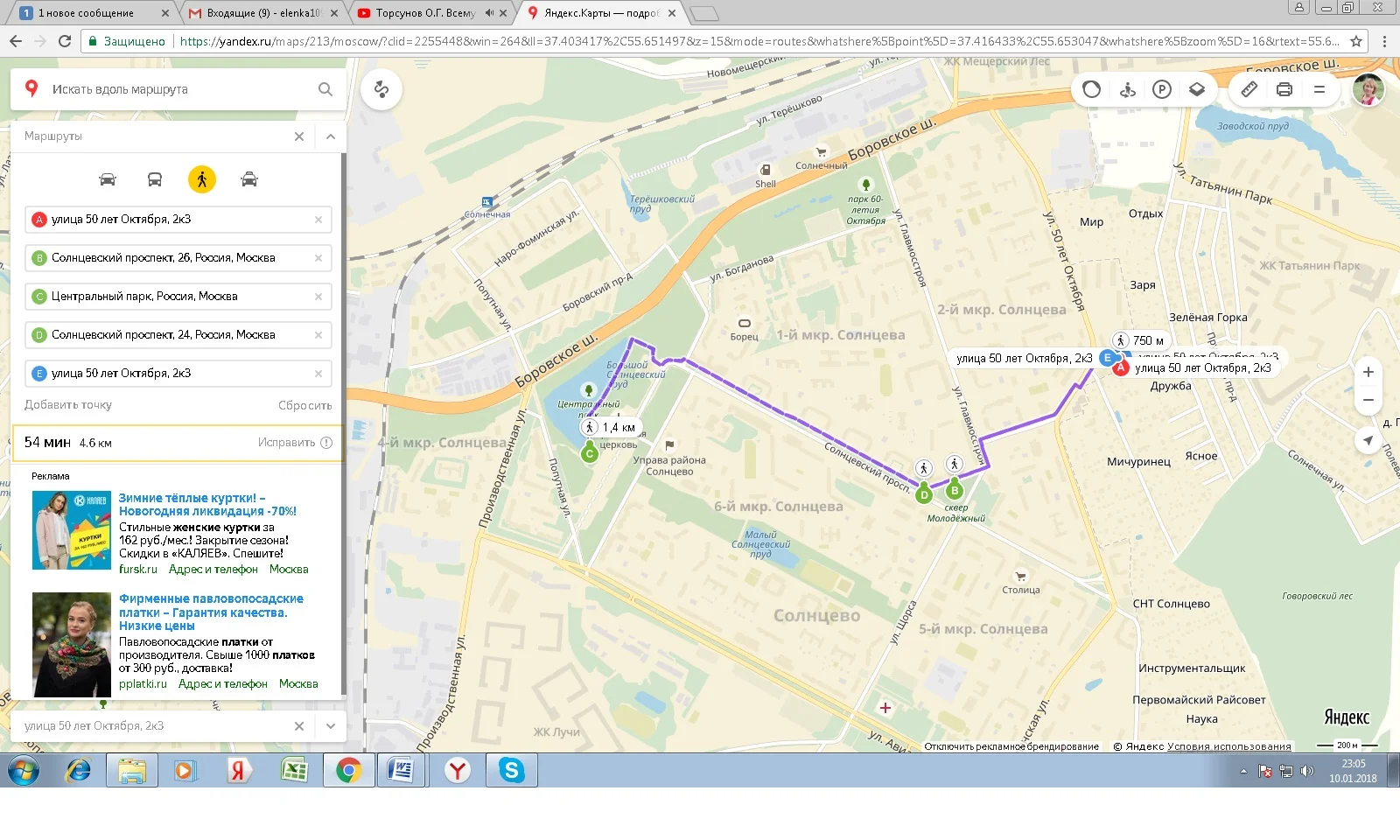Select the Яндекс.Карты browser tab
The height and width of the screenshot is (840, 1400).
603,13
